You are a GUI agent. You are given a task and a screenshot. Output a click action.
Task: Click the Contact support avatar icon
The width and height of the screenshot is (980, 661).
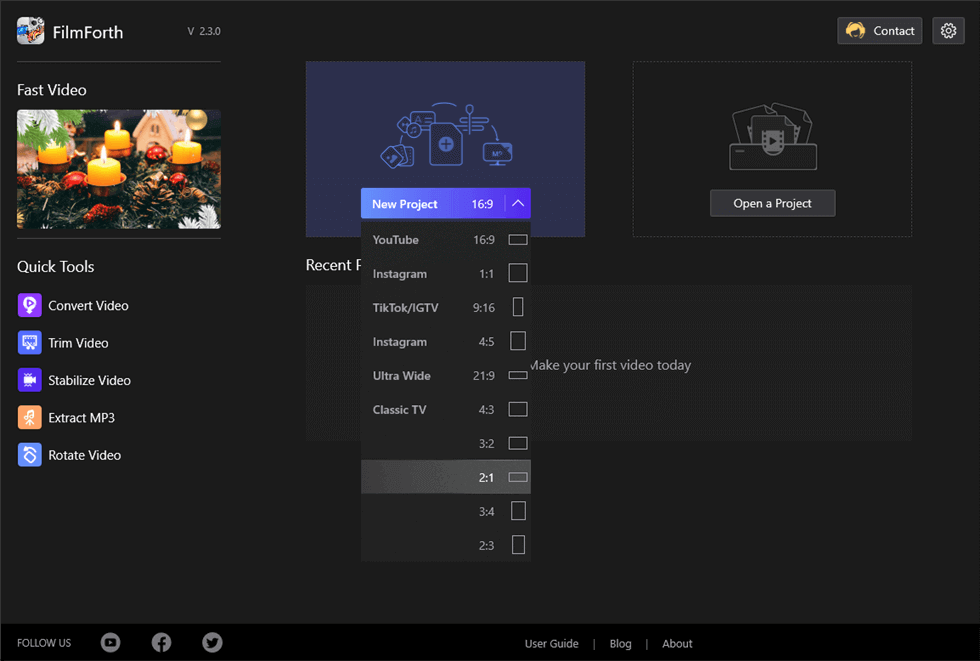[x=855, y=31]
